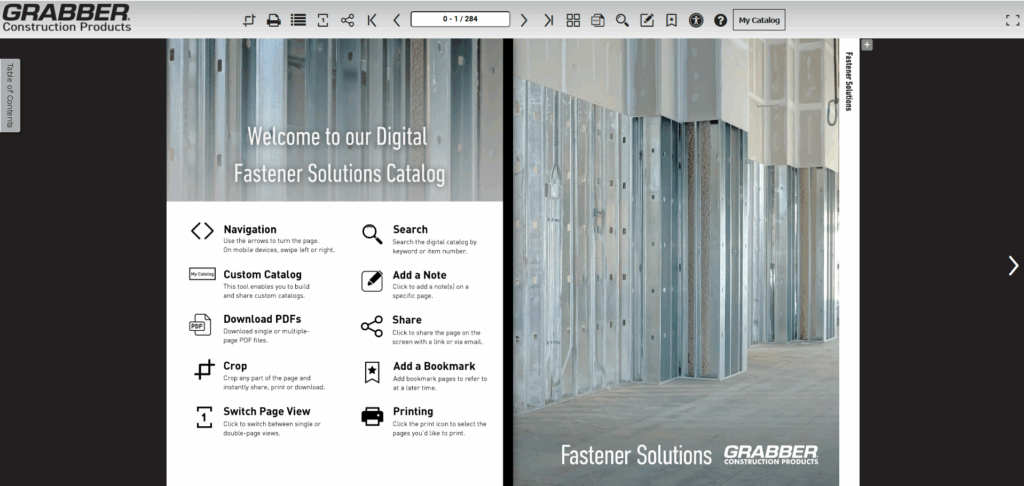
Task: Click the My Catalog button
Action: 759,20
